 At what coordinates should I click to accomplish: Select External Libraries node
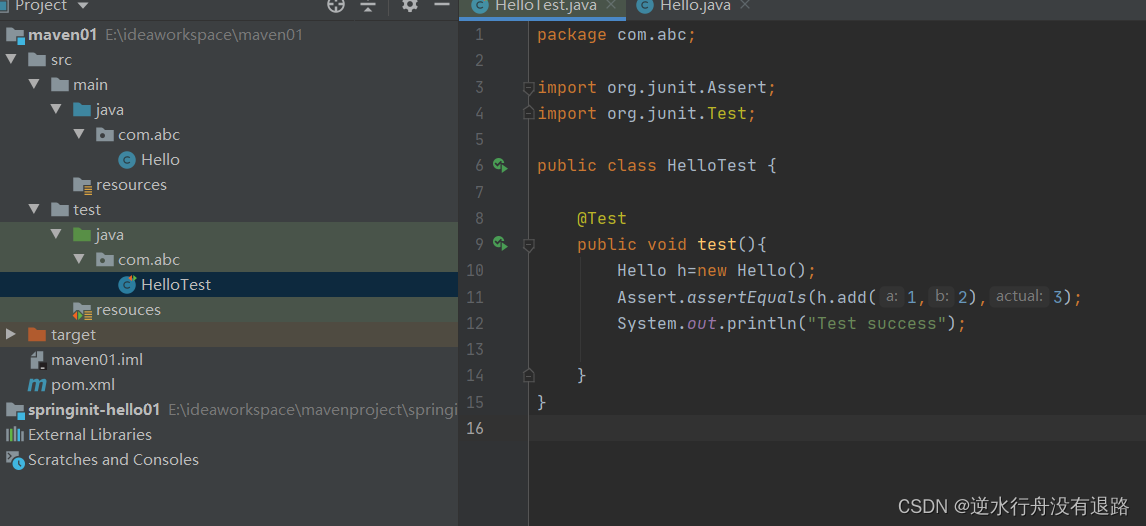tap(90, 434)
